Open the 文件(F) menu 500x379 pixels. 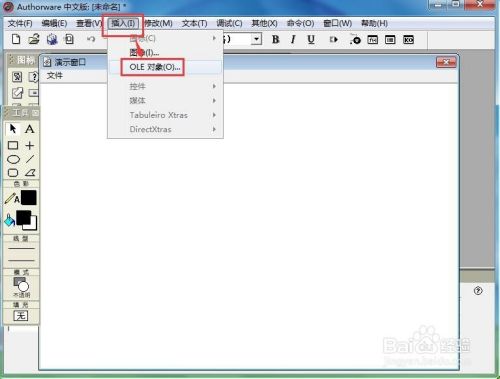(x=20, y=23)
